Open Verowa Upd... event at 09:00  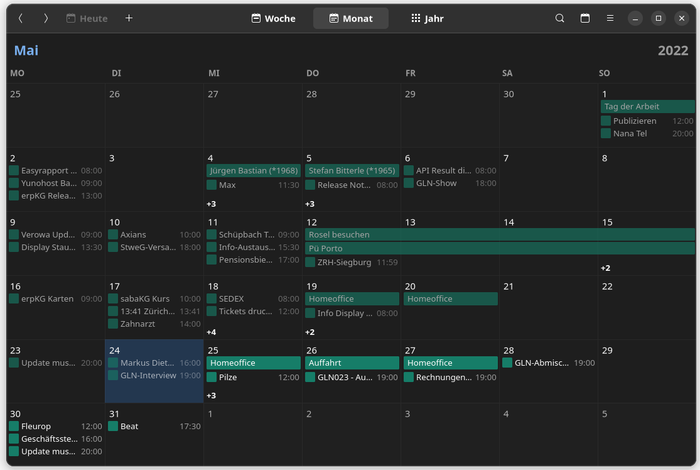point(56,234)
